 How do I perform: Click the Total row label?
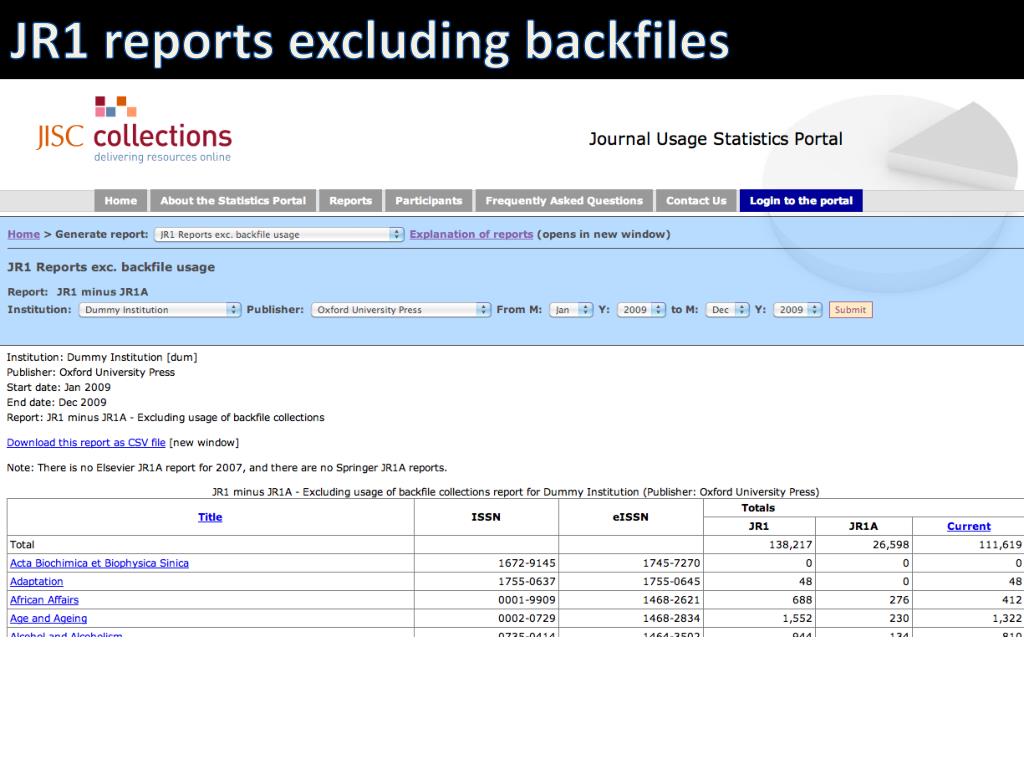pyautogui.click(x=22, y=545)
